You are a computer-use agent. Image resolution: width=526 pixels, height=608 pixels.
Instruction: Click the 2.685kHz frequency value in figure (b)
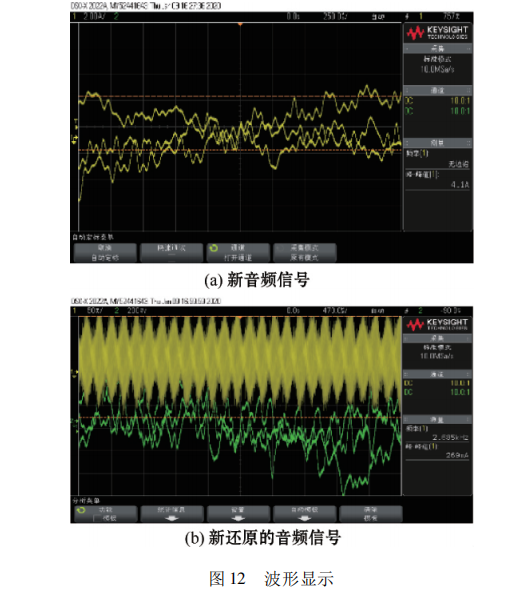point(450,437)
